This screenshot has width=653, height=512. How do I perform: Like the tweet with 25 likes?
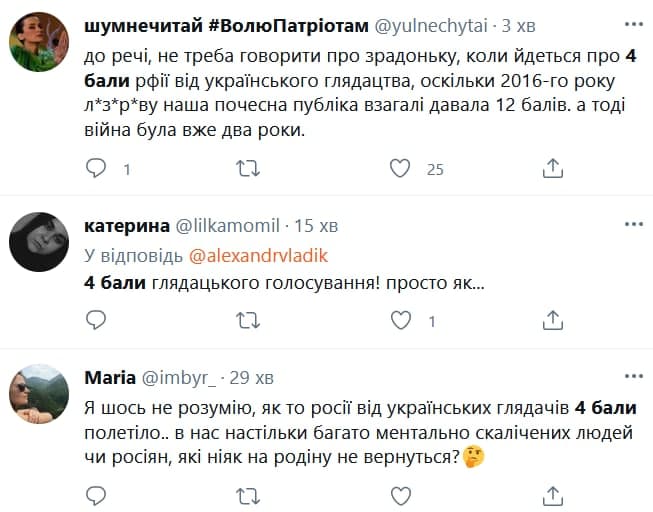tap(400, 169)
